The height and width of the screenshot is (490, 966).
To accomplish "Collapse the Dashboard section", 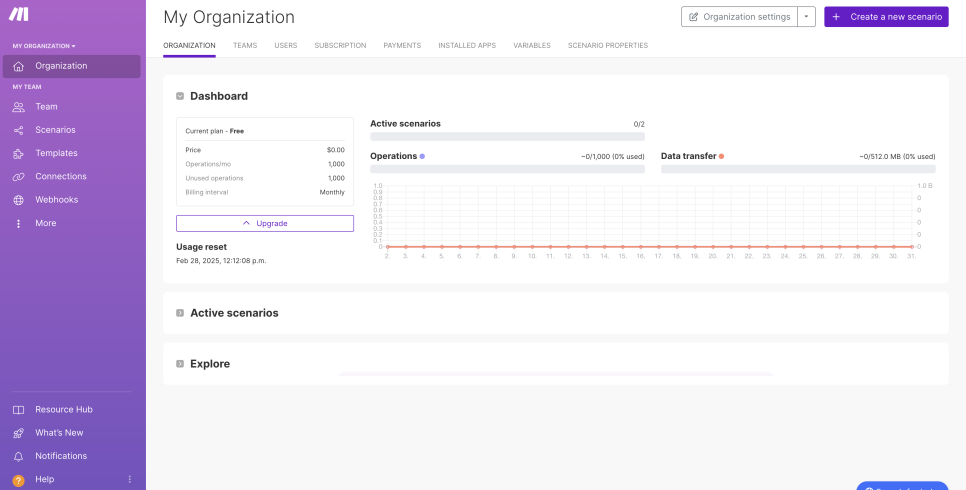I will coord(180,96).
